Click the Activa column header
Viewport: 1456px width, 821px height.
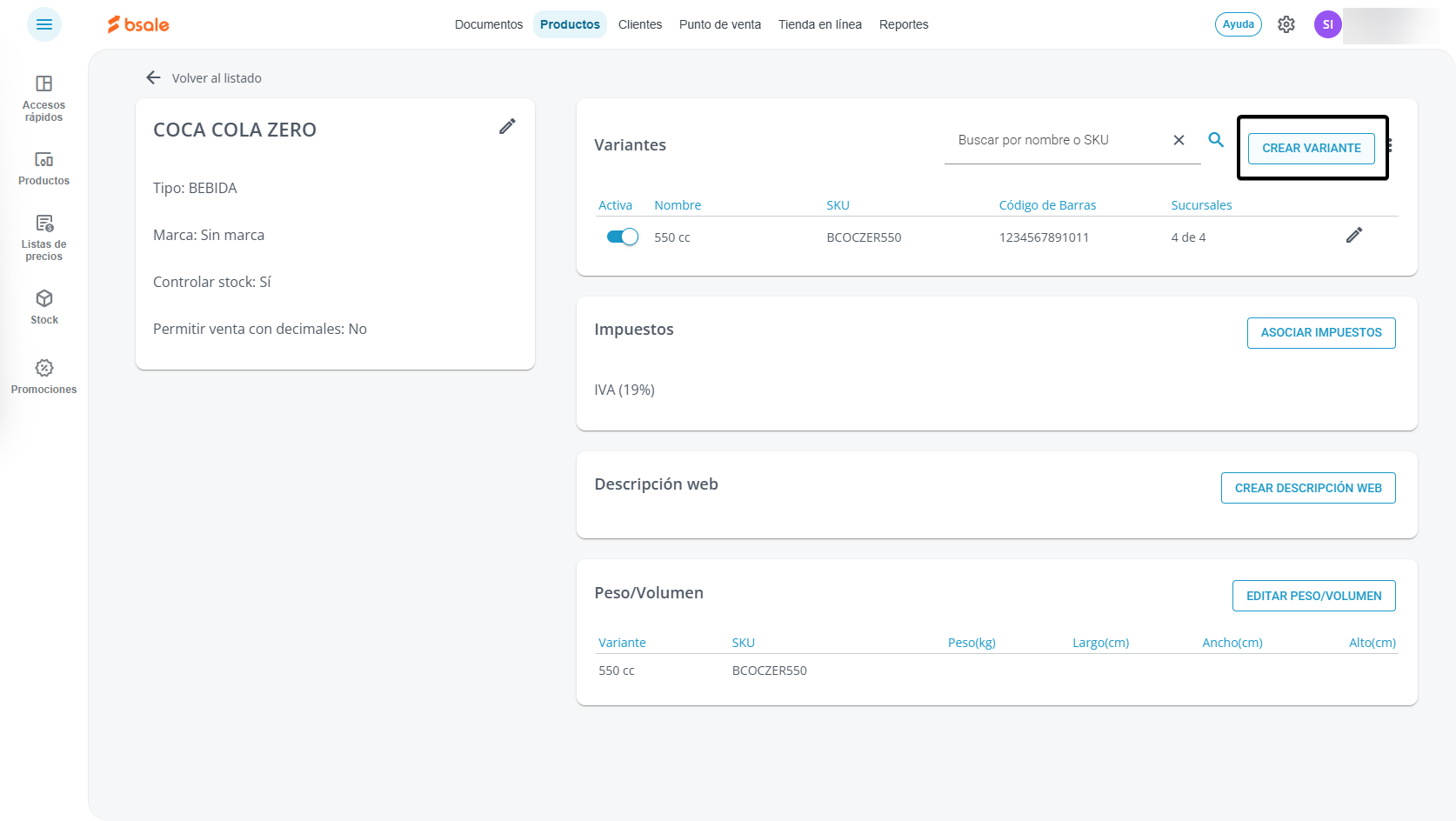tap(615, 205)
